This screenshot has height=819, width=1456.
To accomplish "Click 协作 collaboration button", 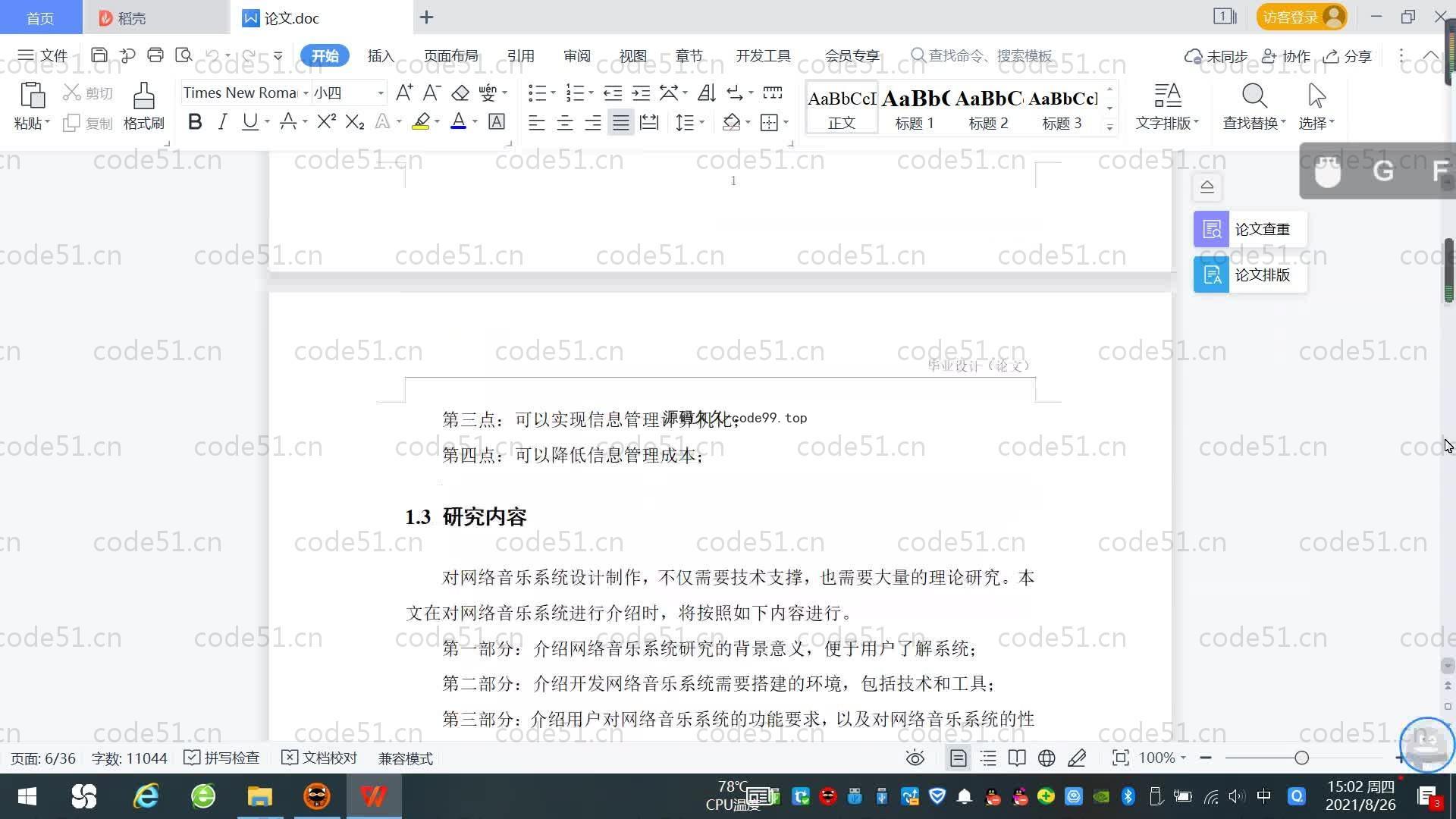I will 1286,56.
